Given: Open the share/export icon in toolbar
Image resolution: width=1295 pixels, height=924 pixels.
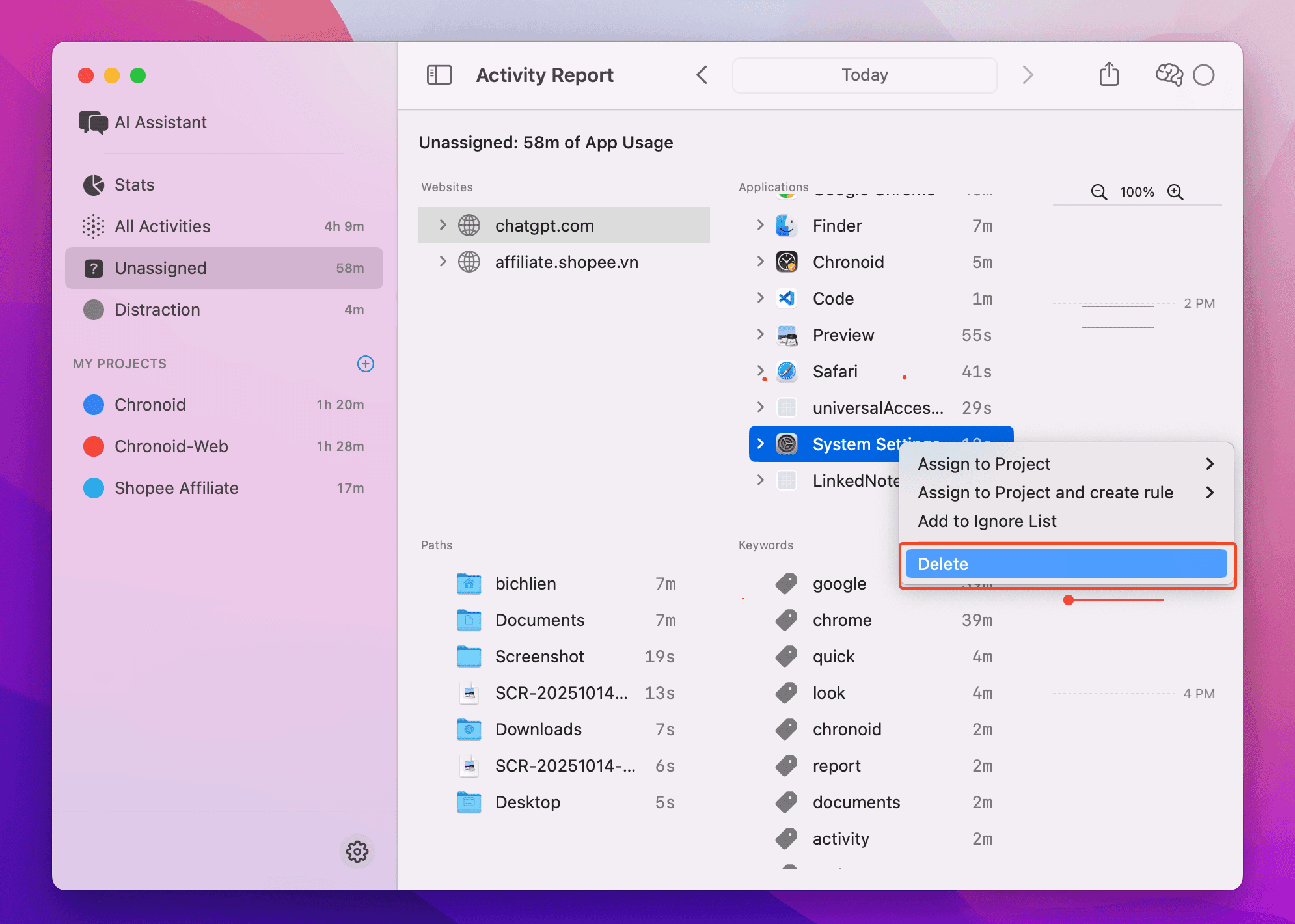Looking at the screenshot, I should pos(1110,74).
